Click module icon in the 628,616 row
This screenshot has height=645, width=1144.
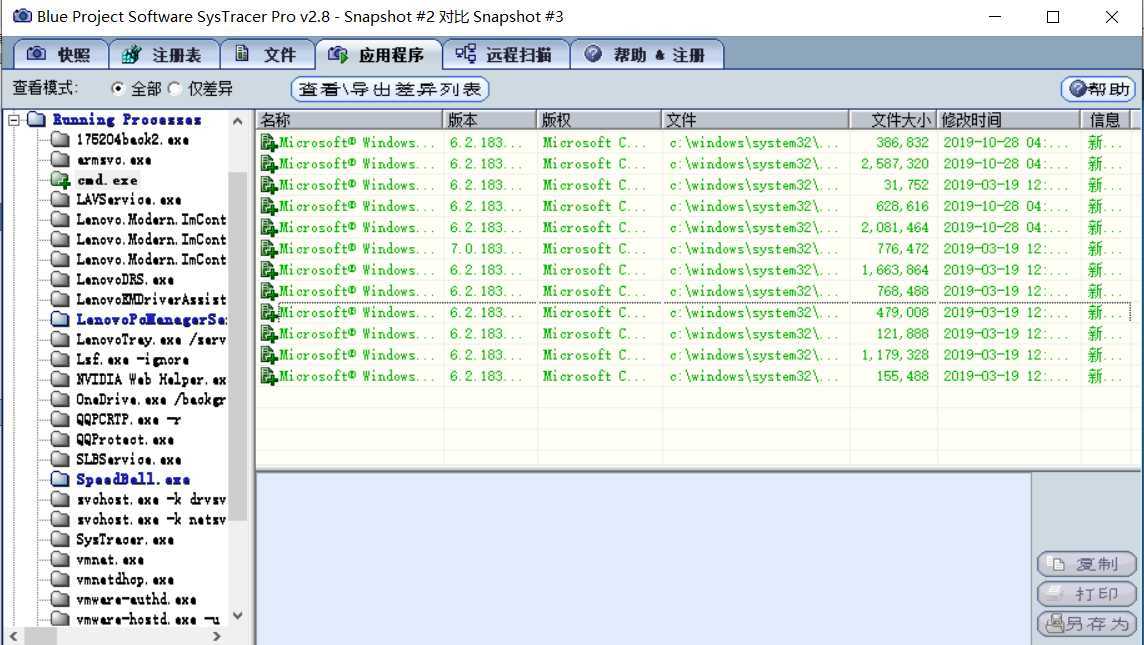click(x=269, y=206)
